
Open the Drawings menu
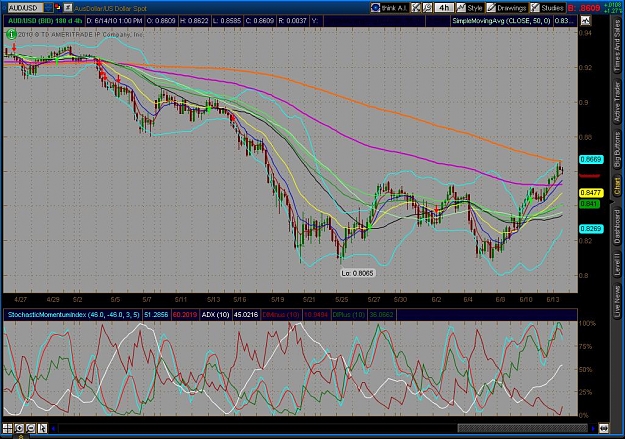point(506,8)
